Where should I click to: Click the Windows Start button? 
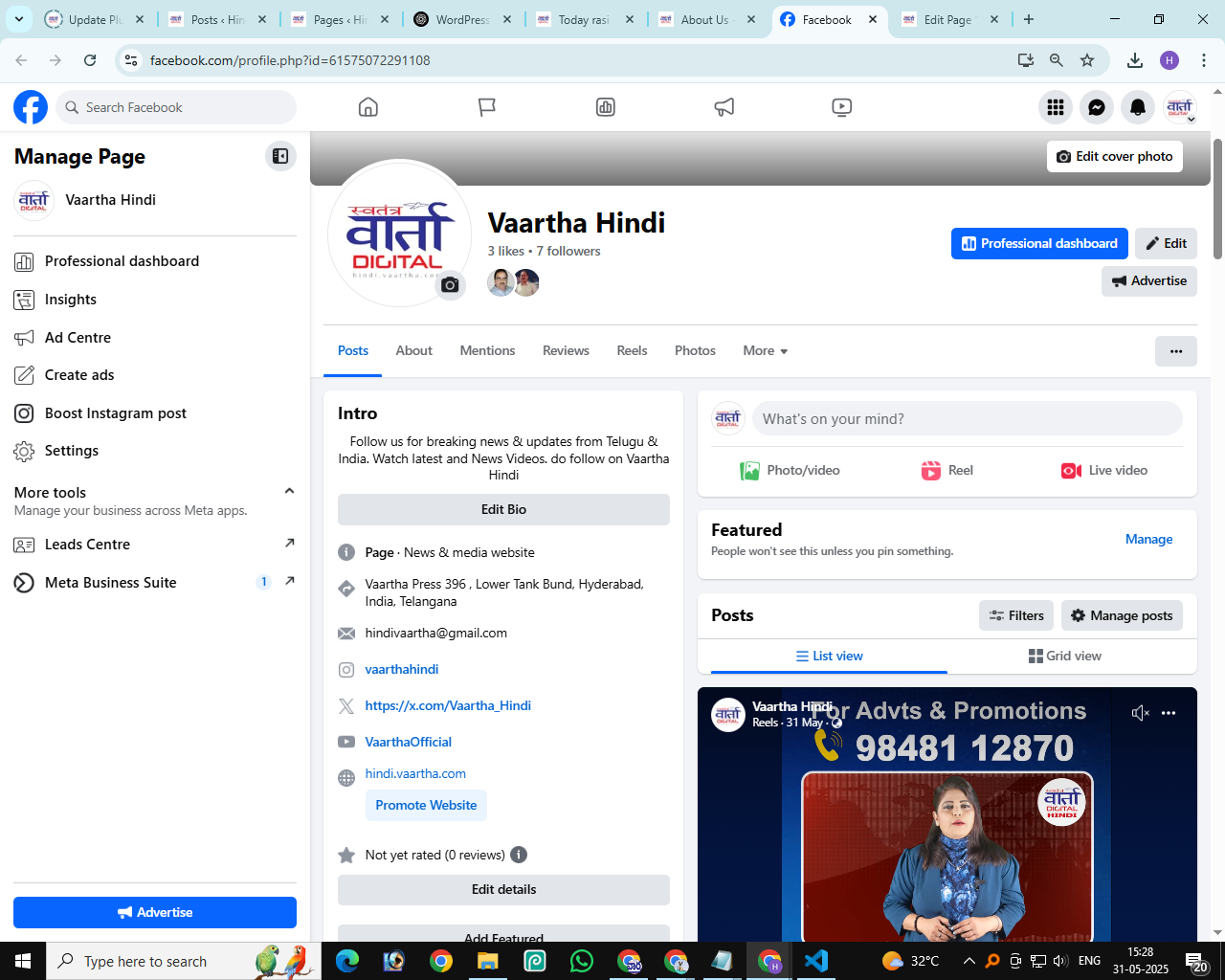[23, 961]
